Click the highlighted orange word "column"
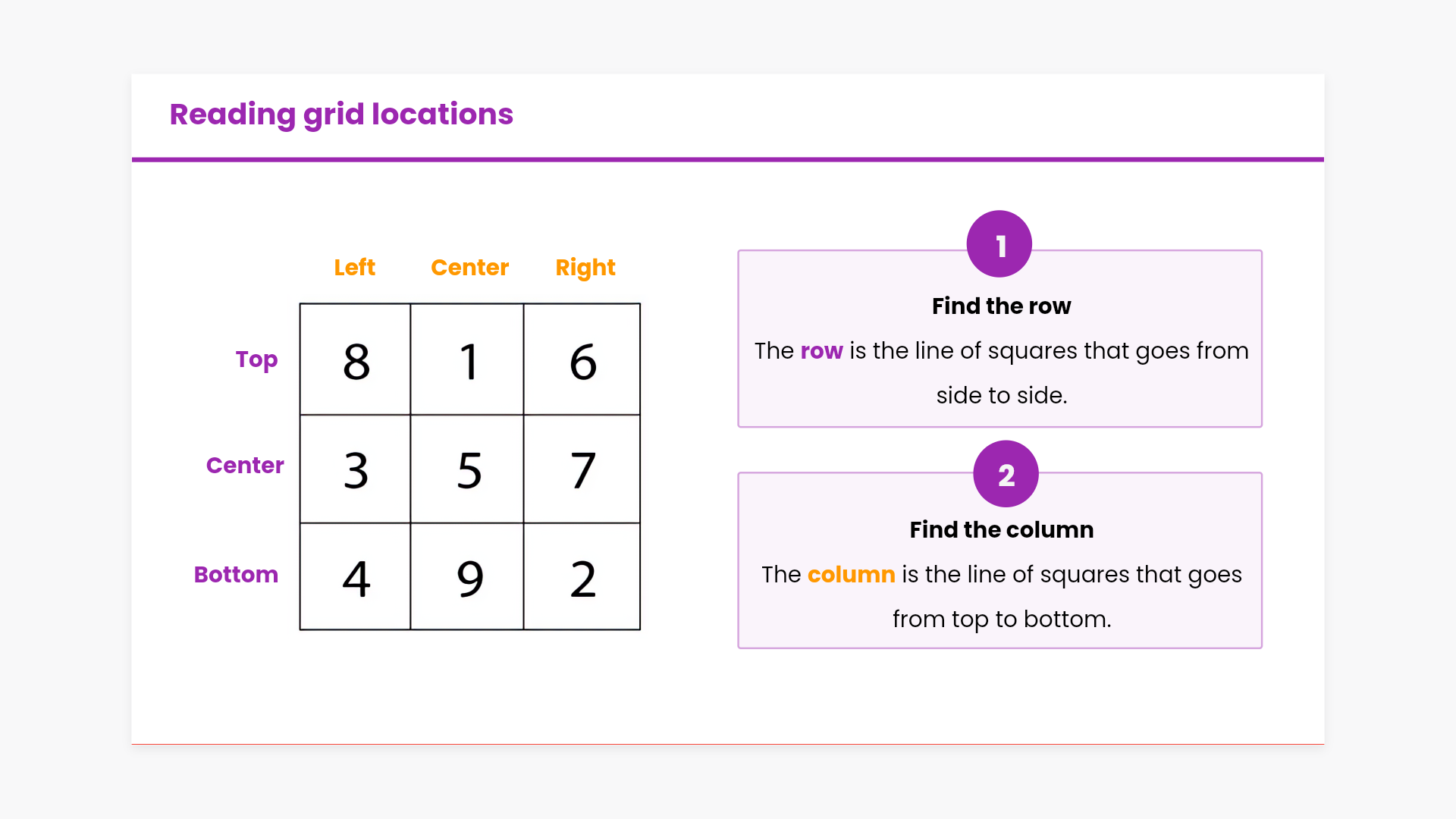This screenshot has width=1456, height=819. click(x=851, y=575)
